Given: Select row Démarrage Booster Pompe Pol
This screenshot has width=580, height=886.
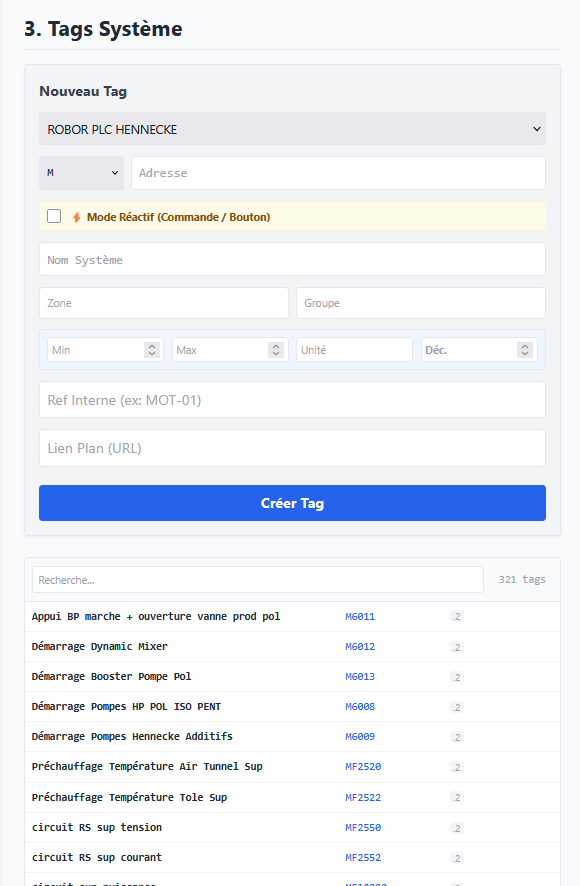Looking at the screenshot, I should (x=292, y=676).
